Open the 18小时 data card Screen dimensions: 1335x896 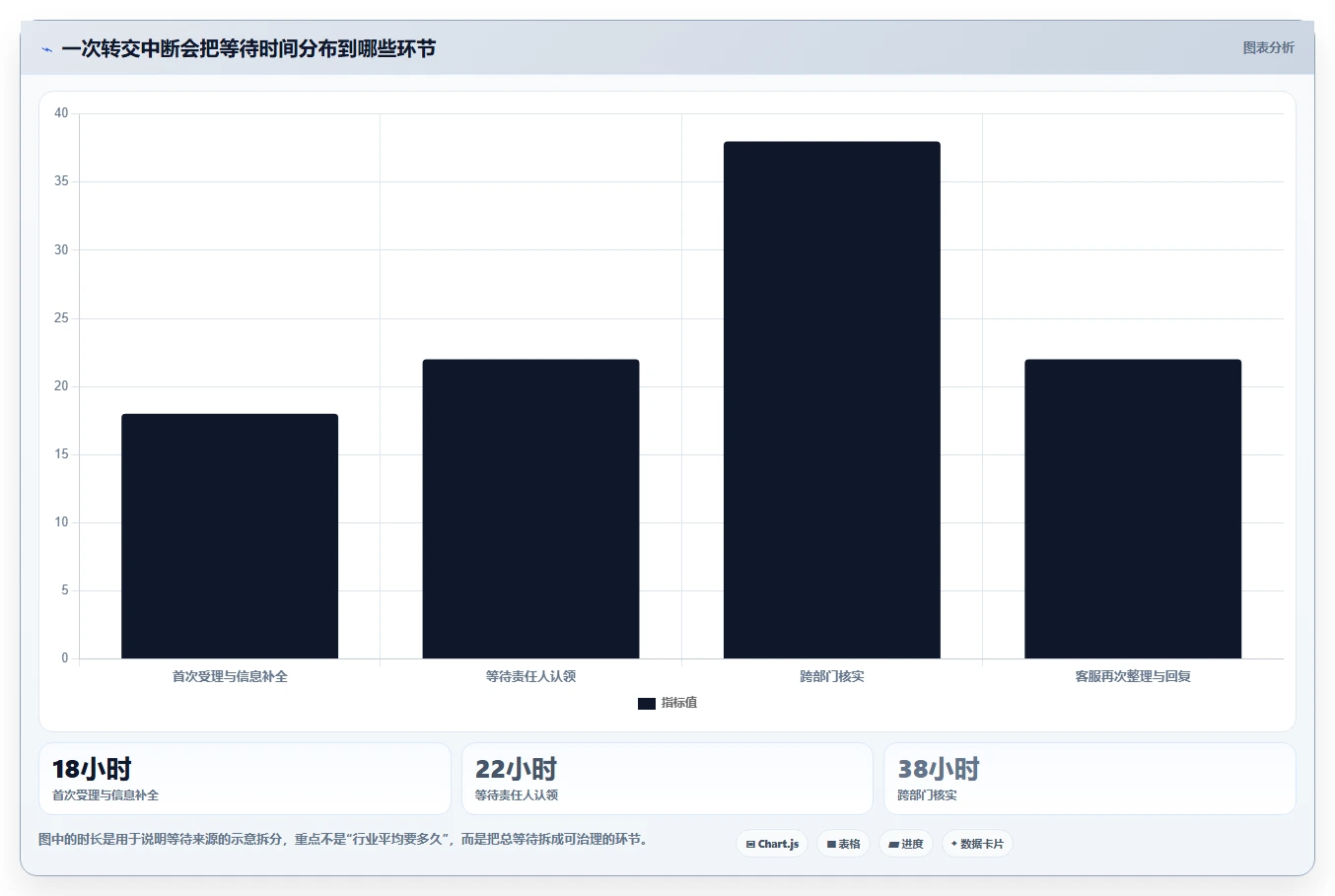[245, 779]
